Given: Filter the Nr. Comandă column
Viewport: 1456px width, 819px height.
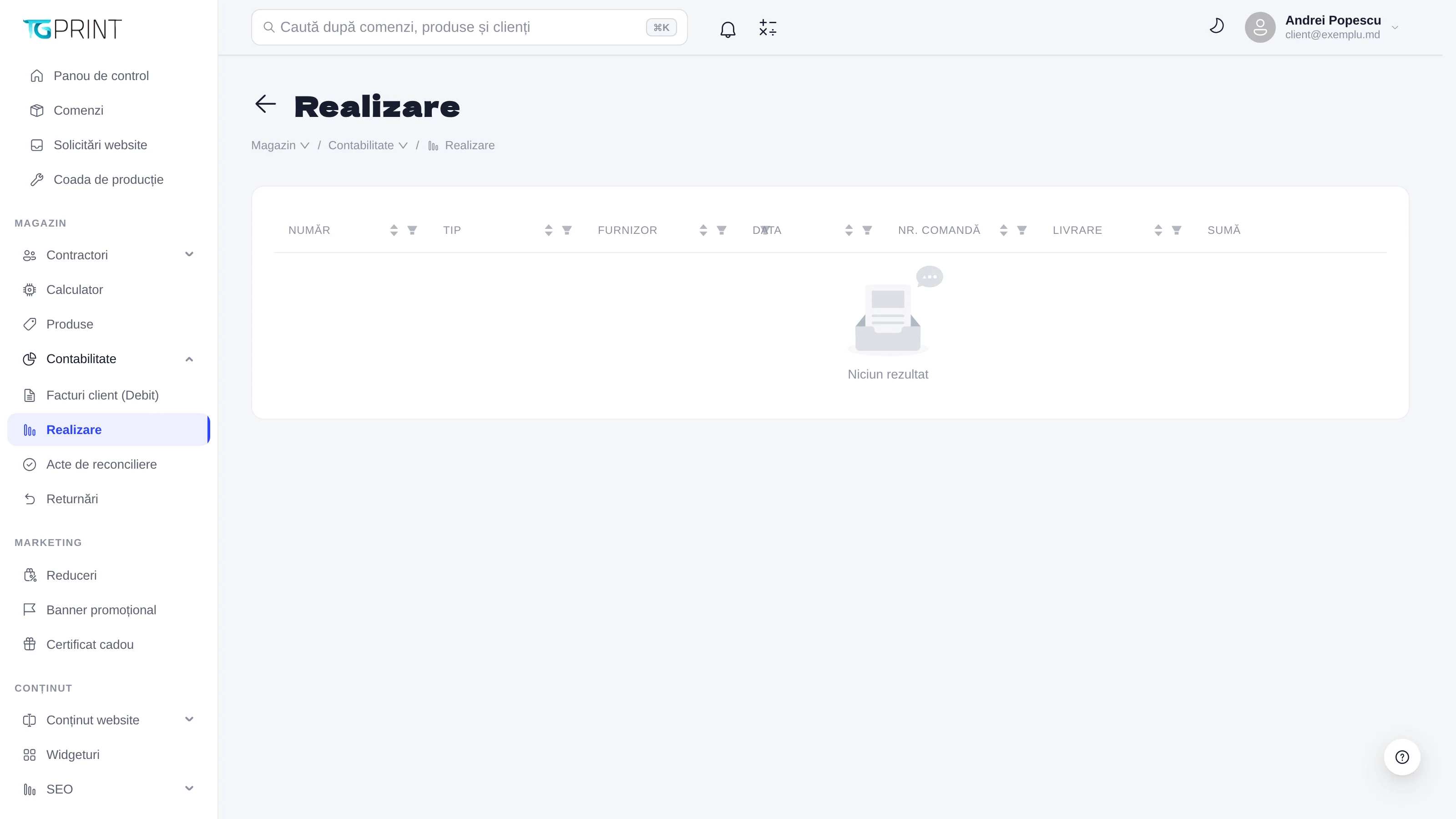Looking at the screenshot, I should tap(1022, 230).
